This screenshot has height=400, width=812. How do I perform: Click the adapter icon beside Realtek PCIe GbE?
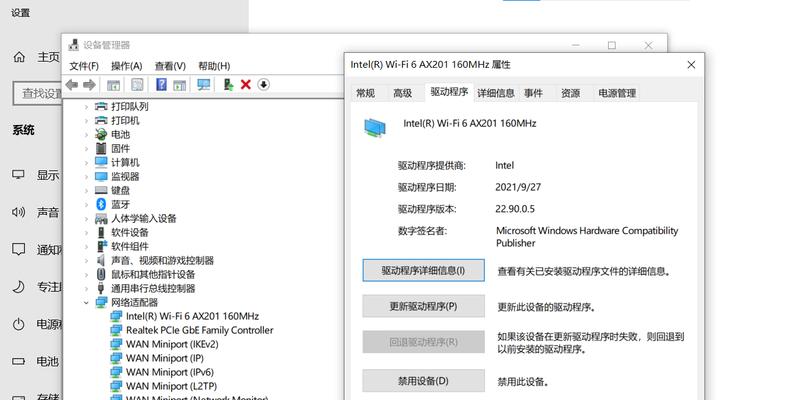117,331
